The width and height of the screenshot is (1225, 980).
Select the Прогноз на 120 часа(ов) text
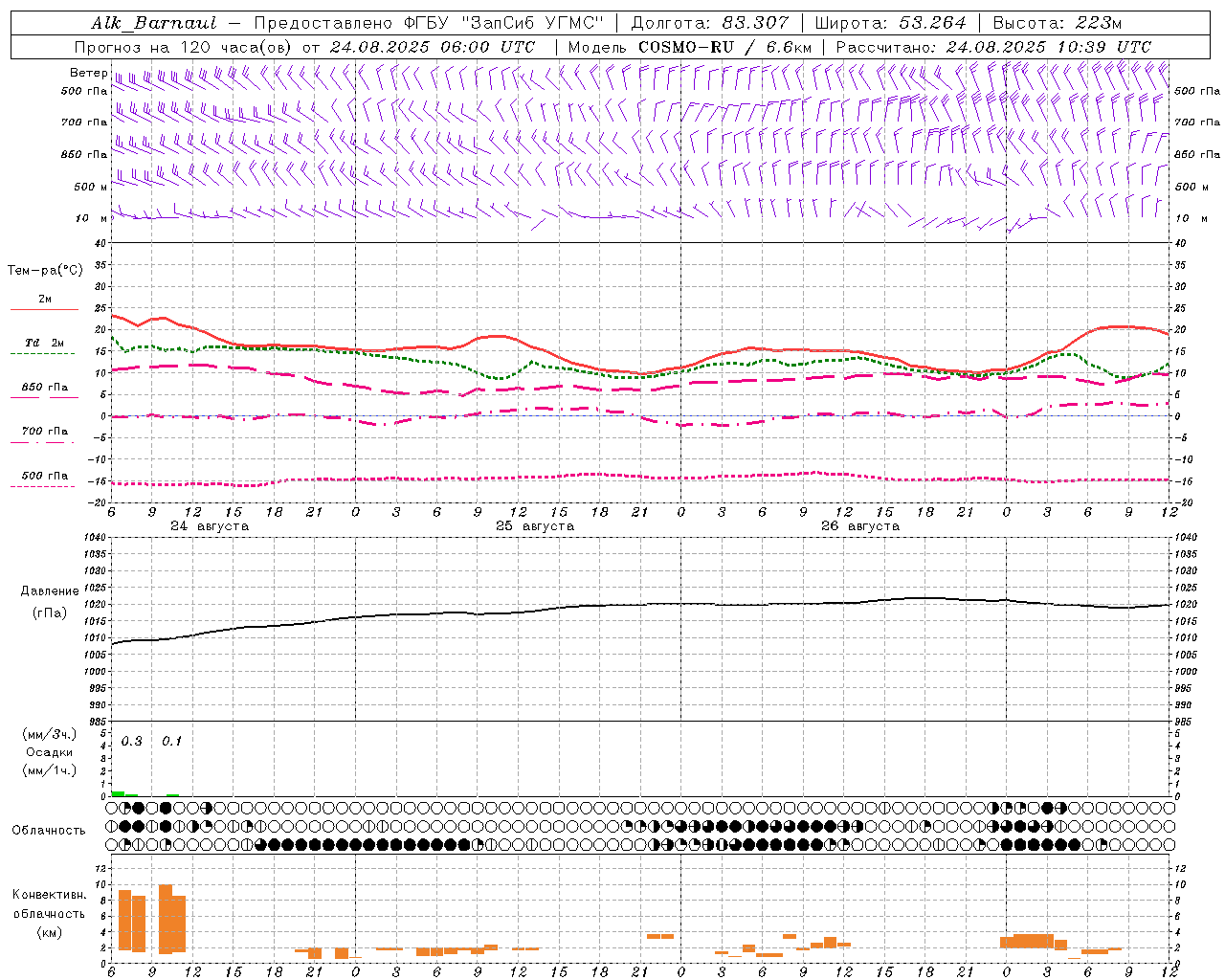pos(185,47)
